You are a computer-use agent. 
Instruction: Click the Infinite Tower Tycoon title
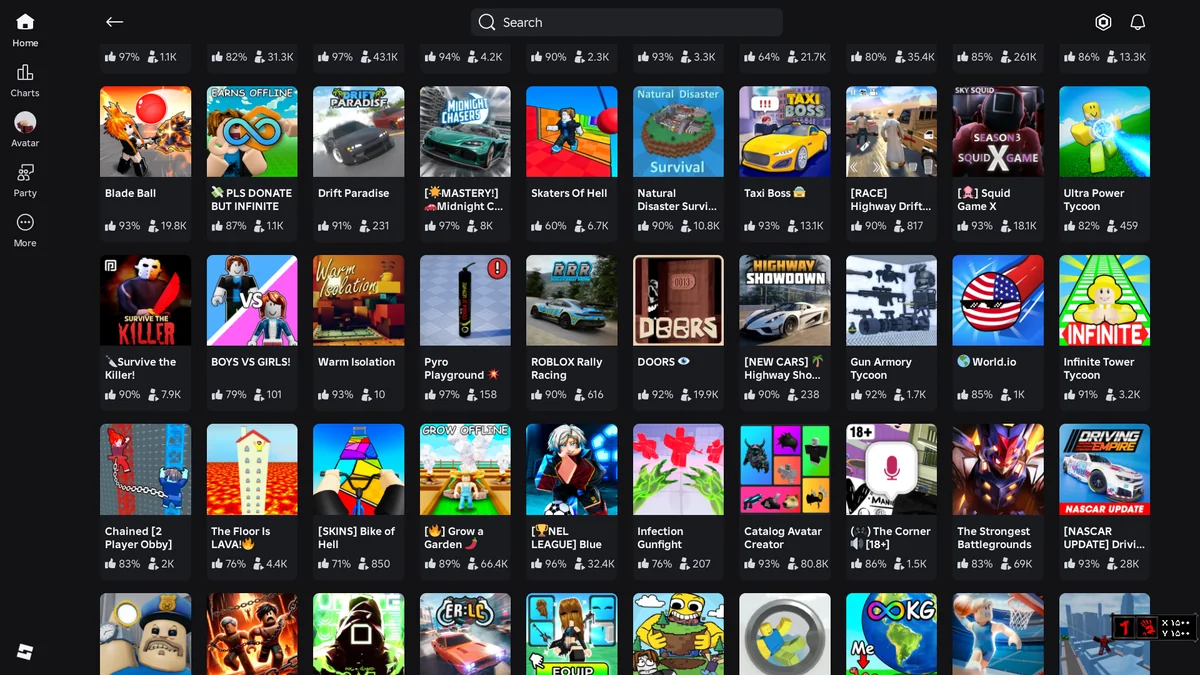1099,369
